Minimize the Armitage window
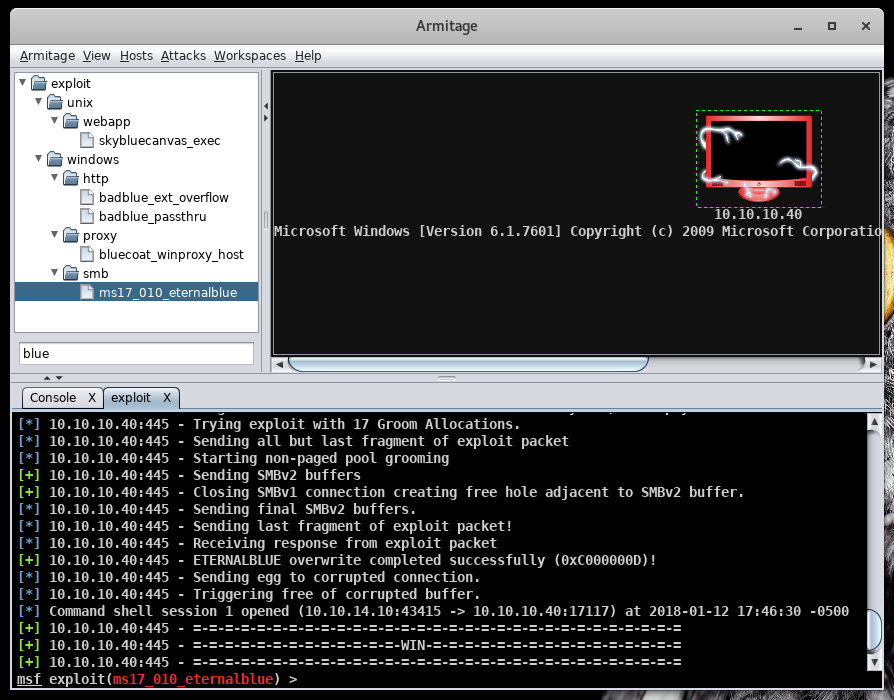894x700 pixels. (x=798, y=26)
